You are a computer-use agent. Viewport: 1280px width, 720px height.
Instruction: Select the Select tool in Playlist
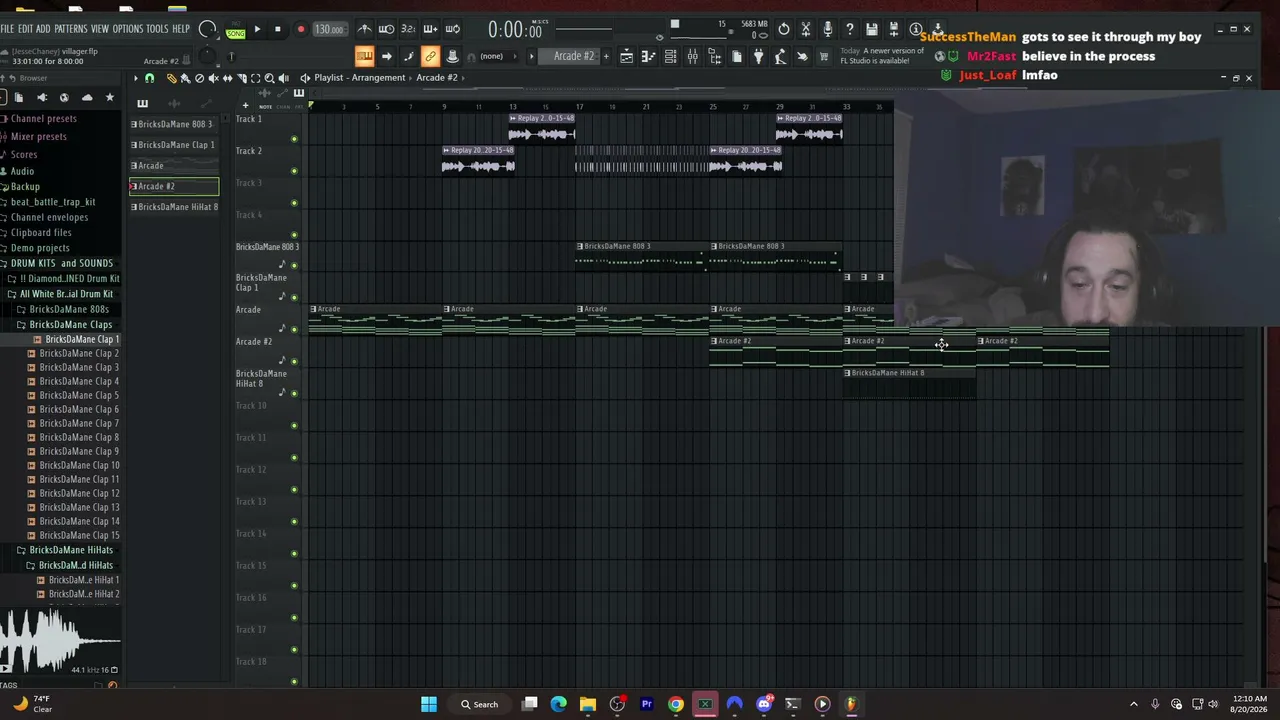[255, 78]
